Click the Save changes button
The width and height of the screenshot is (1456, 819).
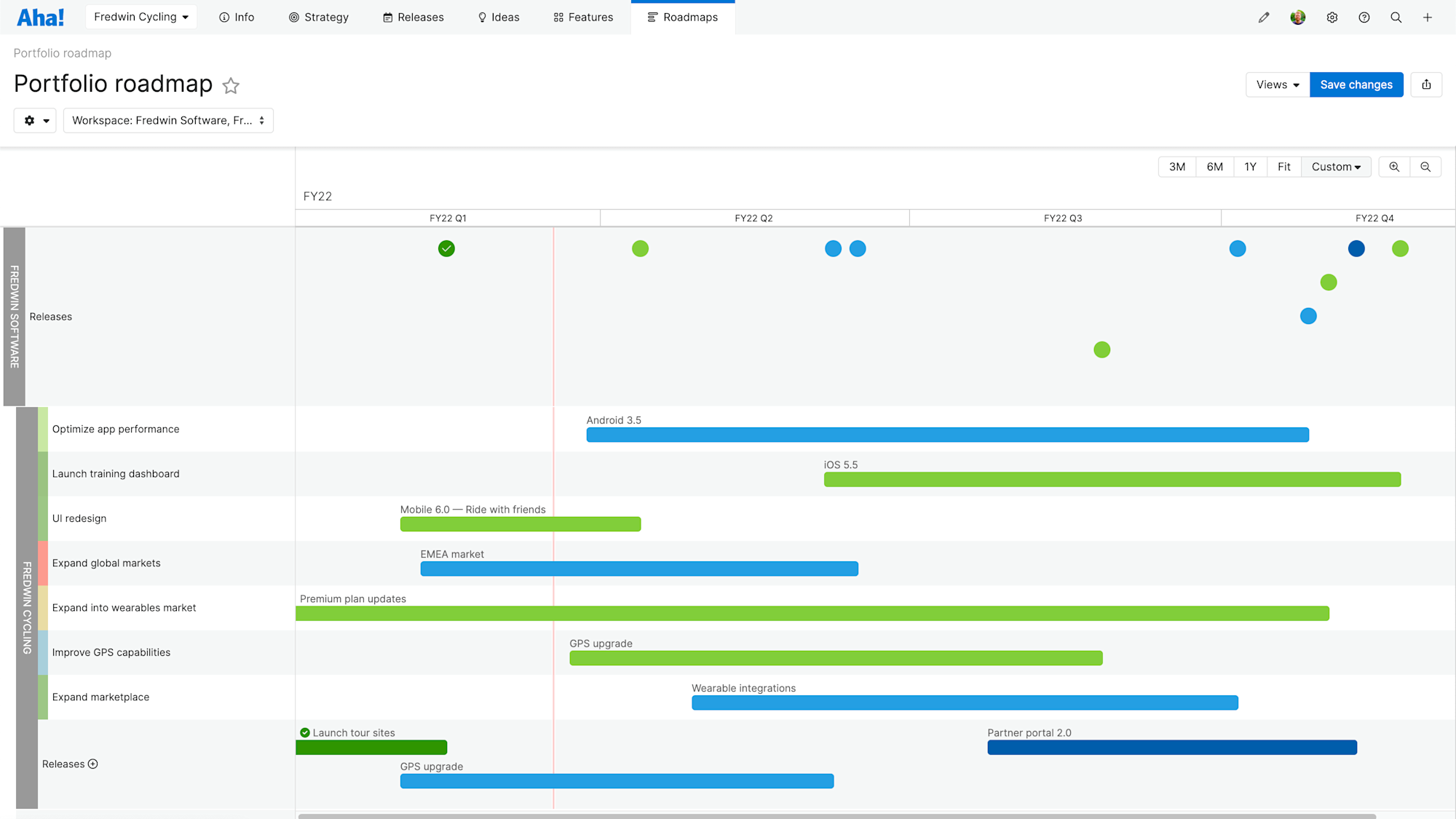click(x=1356, y=84)
